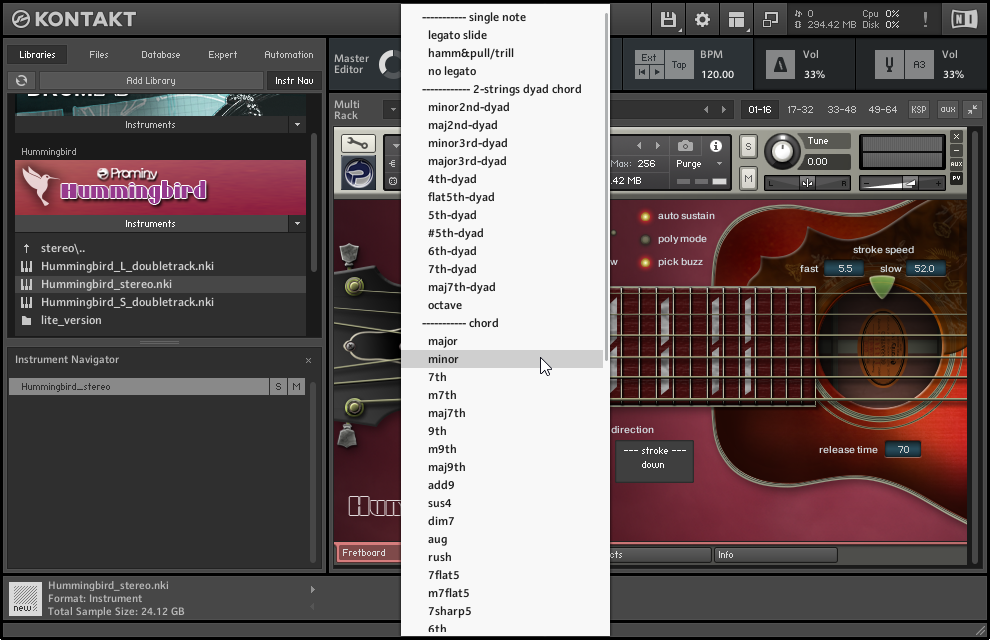Open instrument edit mode with wrench icon
This screenshot has width=990, height=640.
[x=358, y=144]
